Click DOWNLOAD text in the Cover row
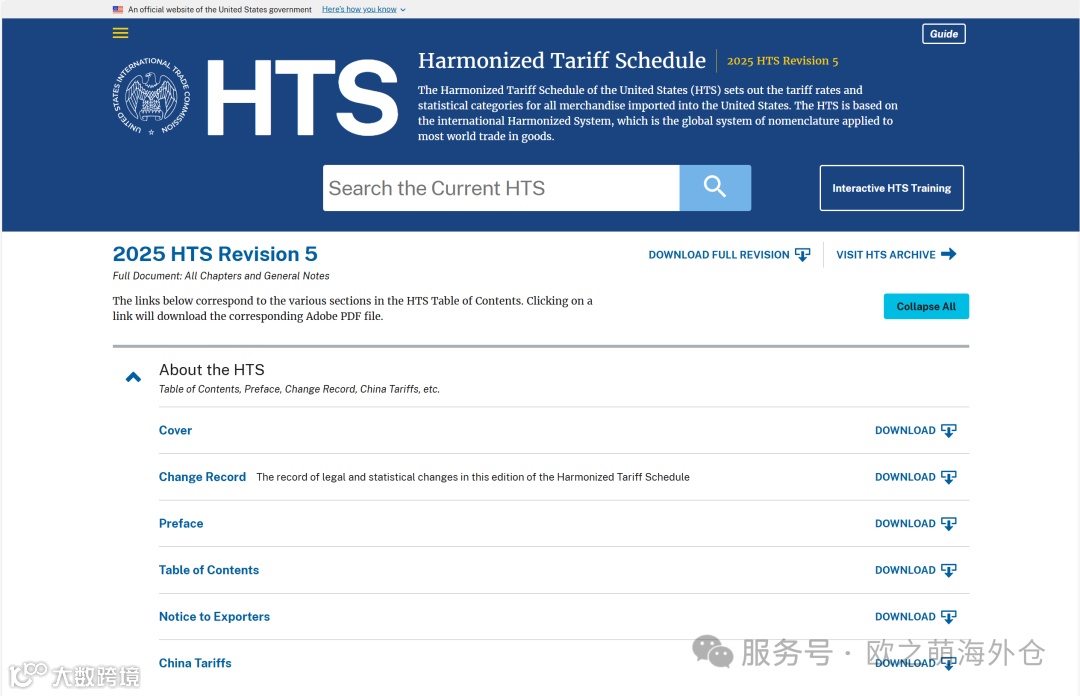The height and width of the screenshot is (696, 1080). point(905,430)
